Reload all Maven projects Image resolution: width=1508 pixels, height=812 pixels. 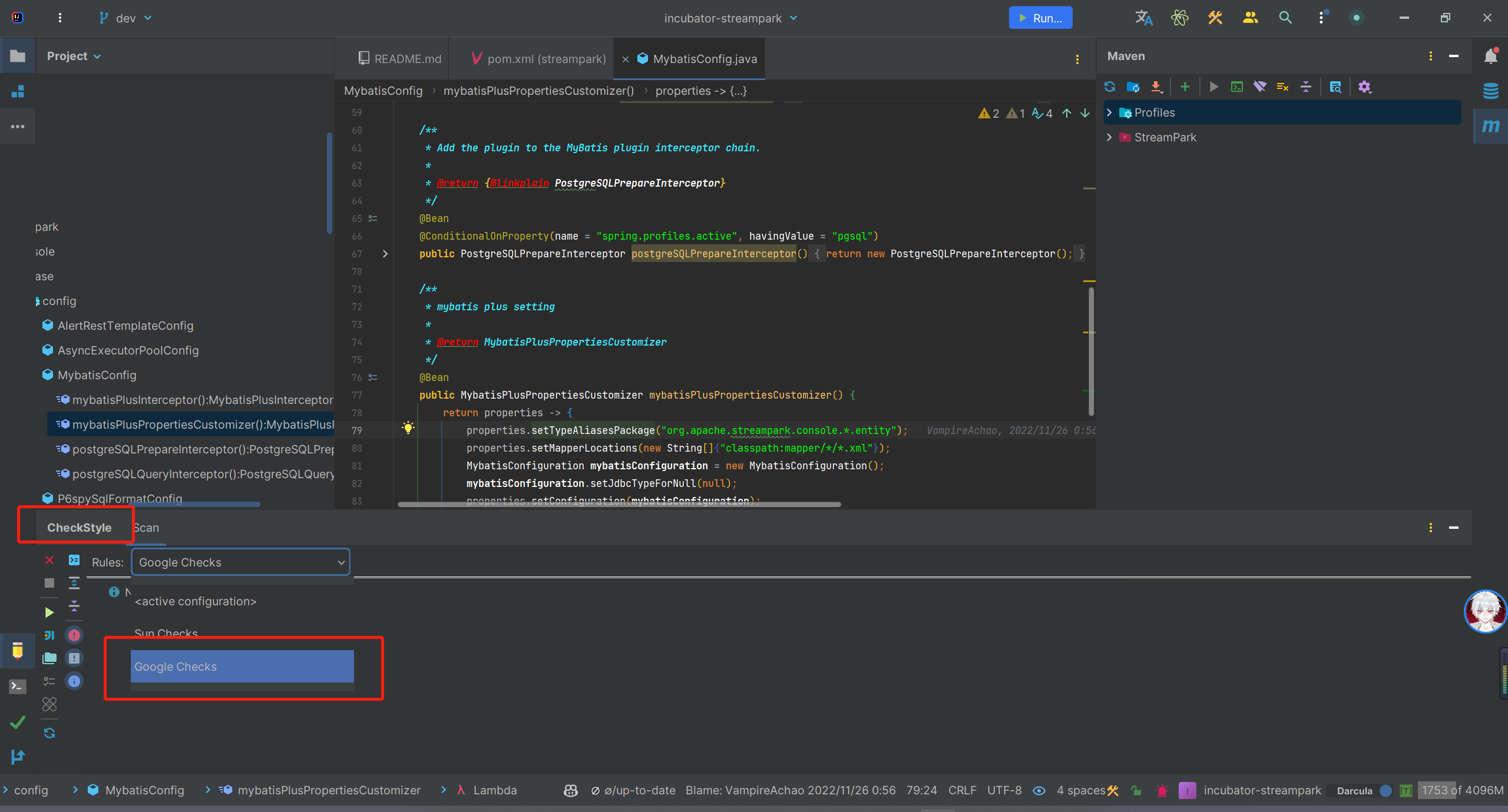coord(1110,87)
